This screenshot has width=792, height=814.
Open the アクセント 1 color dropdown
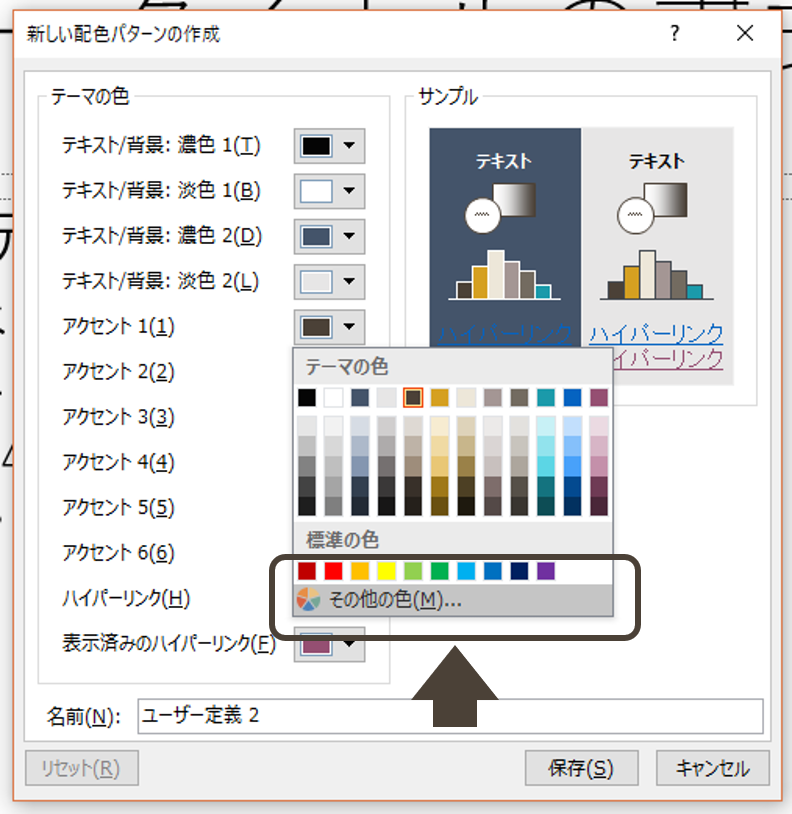coord(329,327)
